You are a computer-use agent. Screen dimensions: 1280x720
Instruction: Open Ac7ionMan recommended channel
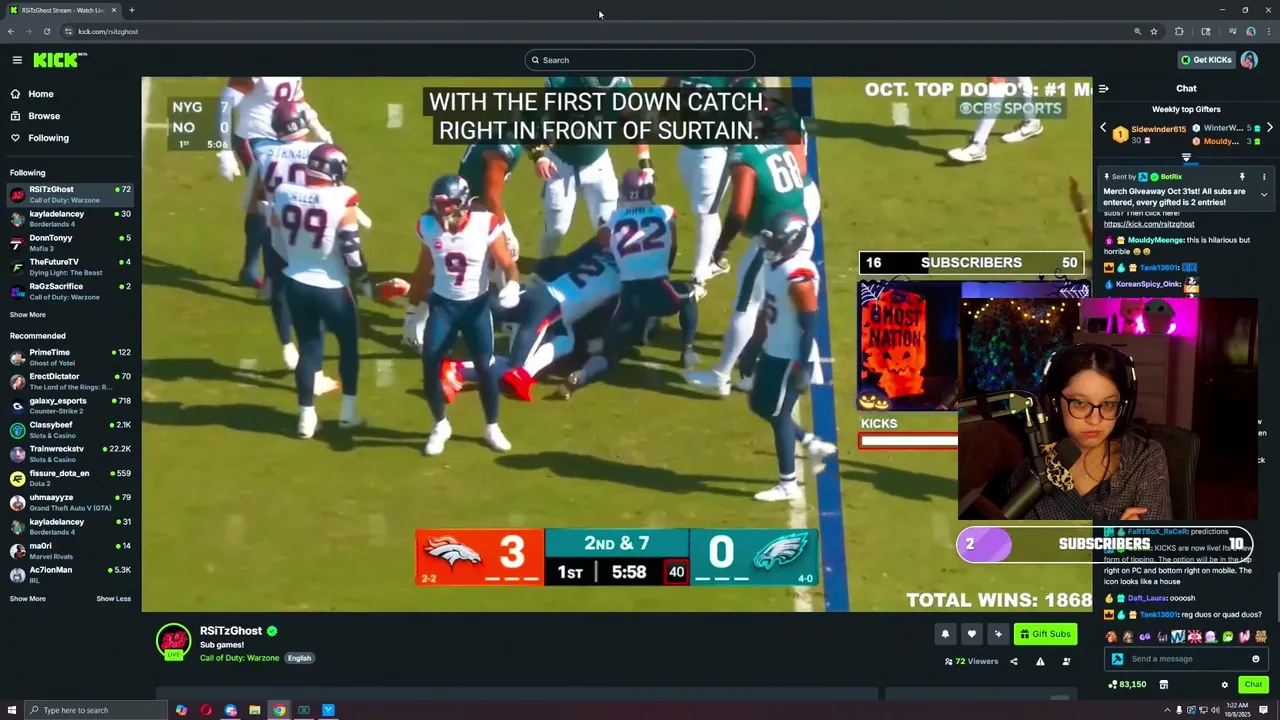70,574
